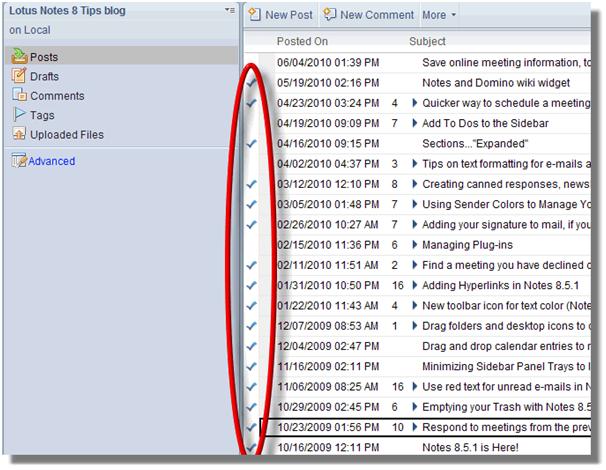This screenshot has height=470, width=606.
Task: Toggle checkmark for 05/19/2010 post
Action: click(252, 83)
